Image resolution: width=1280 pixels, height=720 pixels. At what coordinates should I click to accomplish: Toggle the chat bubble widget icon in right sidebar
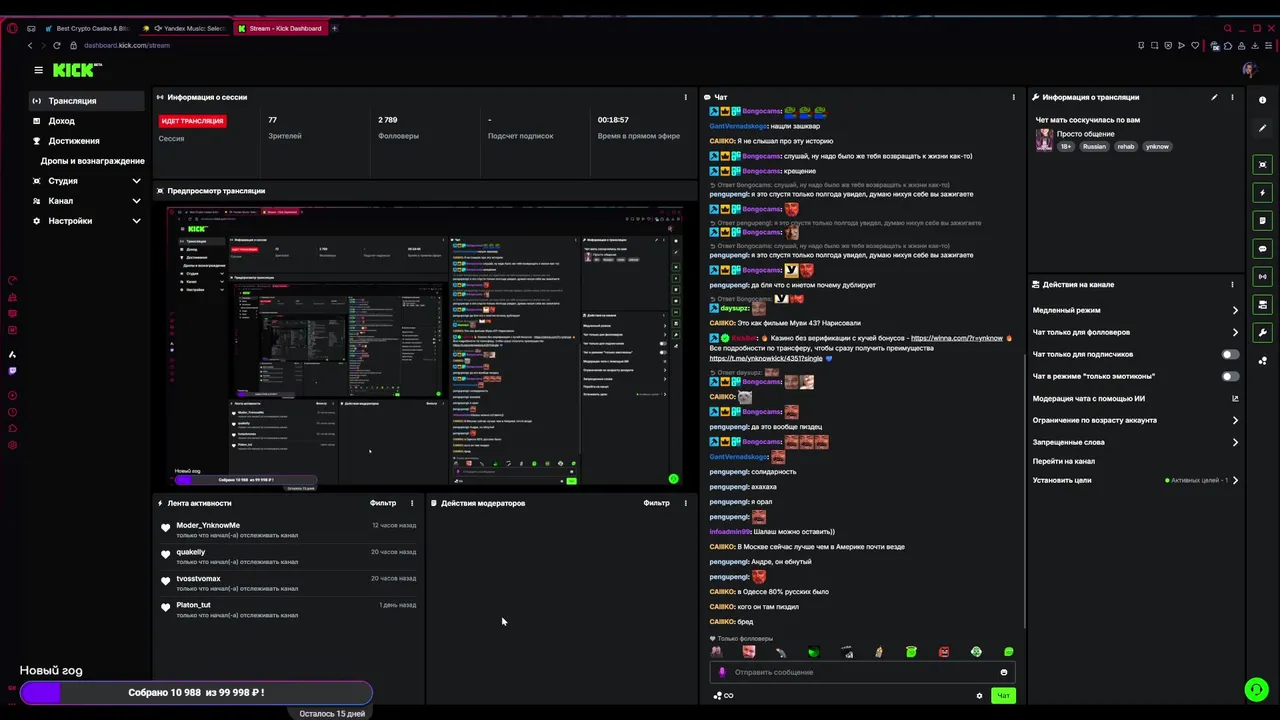click(x=1262, y=249)
